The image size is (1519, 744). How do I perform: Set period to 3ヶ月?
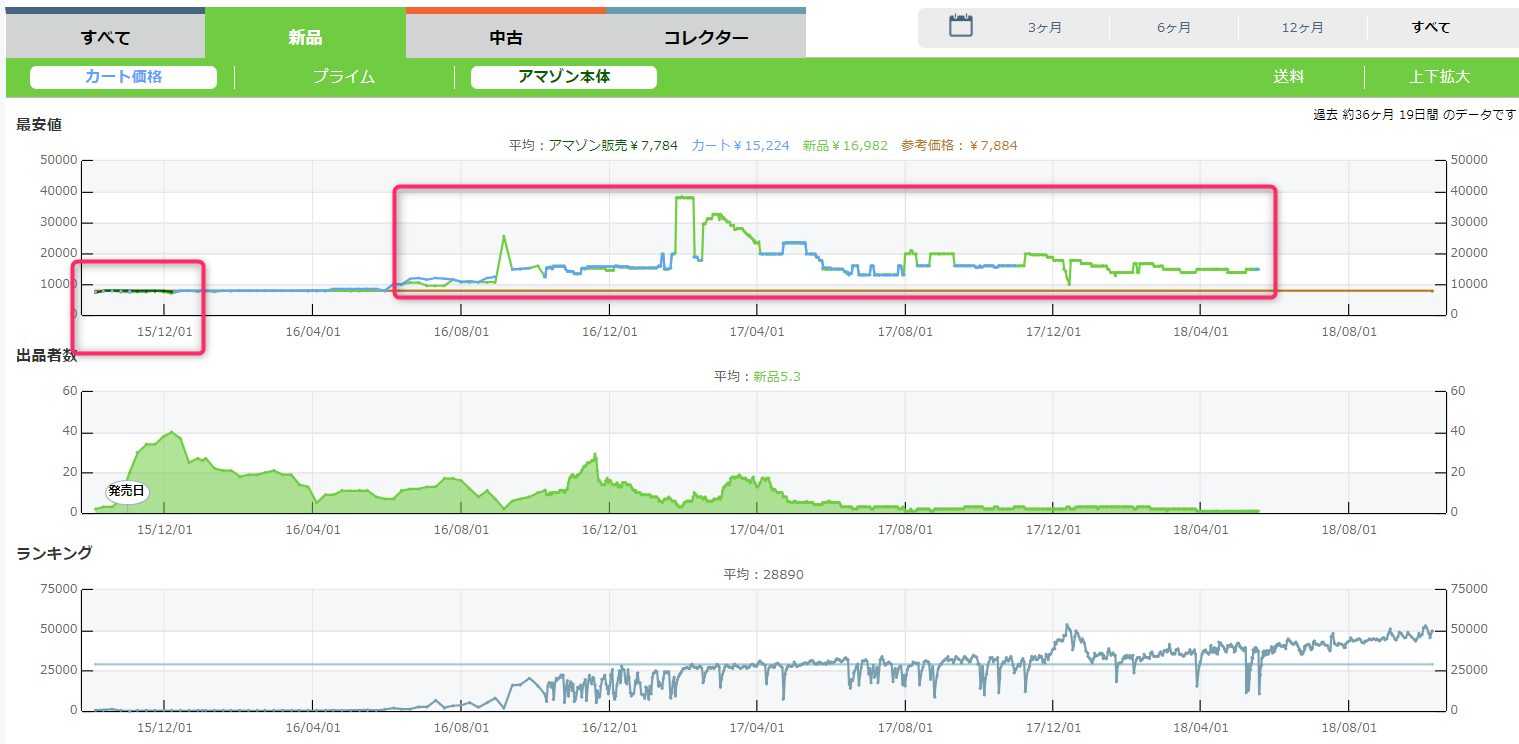tap(1045, 28)
